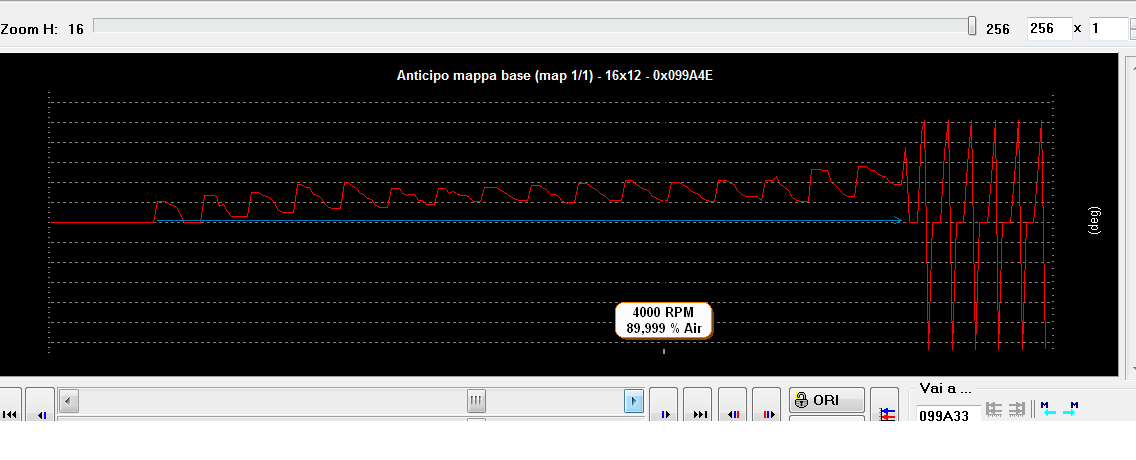Step forward with the blue right arrow button
1136x460 pixels.
pos(664,406)
